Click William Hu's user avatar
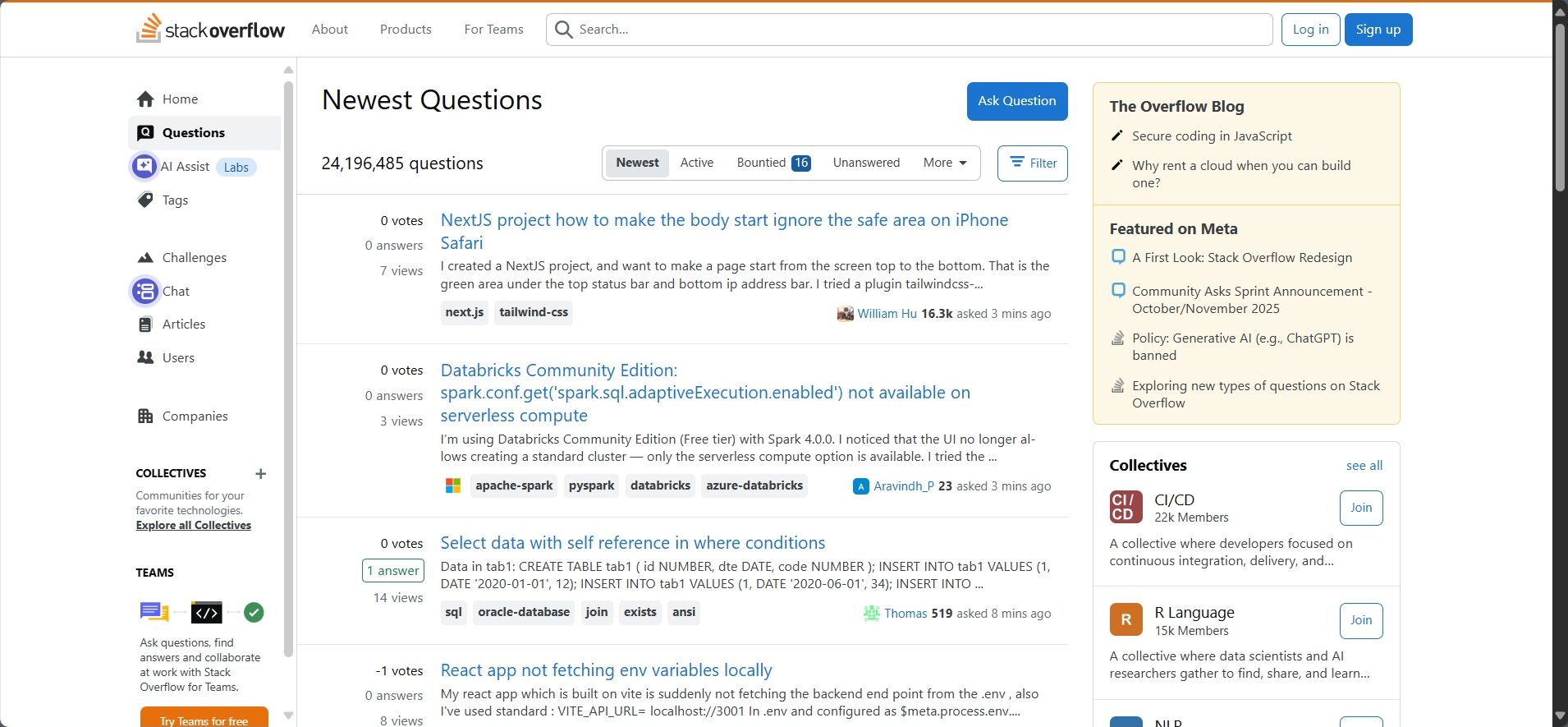Viewport: 1568px width, 727px height. coord(845,314)
